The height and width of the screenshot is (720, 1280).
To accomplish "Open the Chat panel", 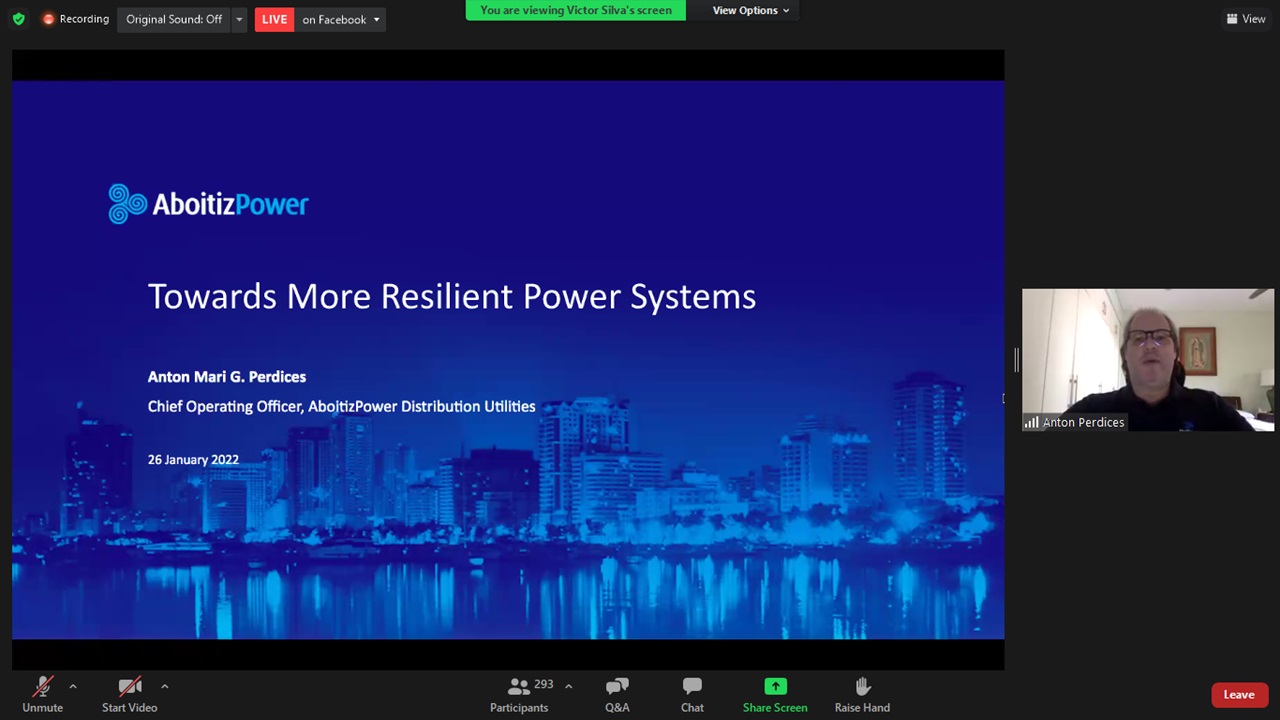I will click(x=692, y=695).
